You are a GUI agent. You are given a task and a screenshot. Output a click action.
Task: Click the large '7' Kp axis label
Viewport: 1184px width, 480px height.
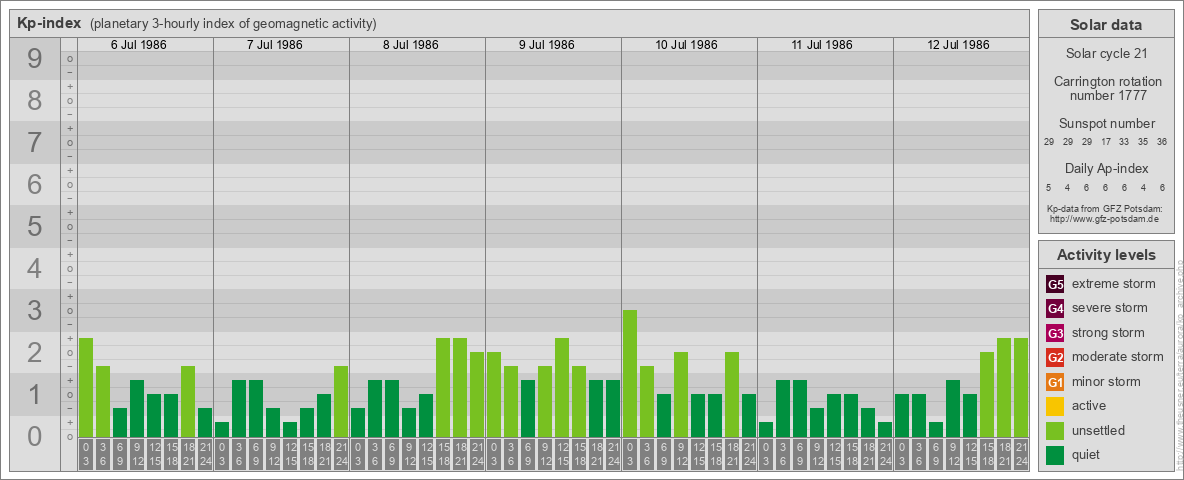35,142
